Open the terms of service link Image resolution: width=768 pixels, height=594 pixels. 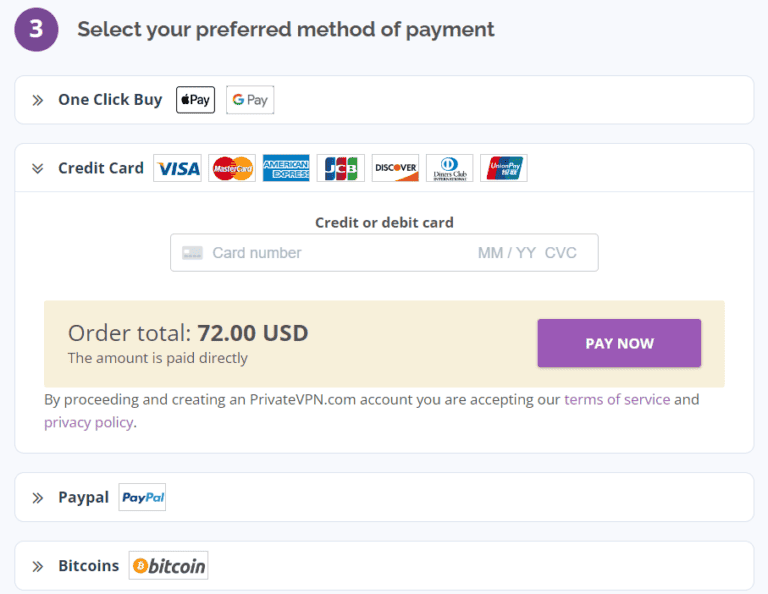pos(616,400)
